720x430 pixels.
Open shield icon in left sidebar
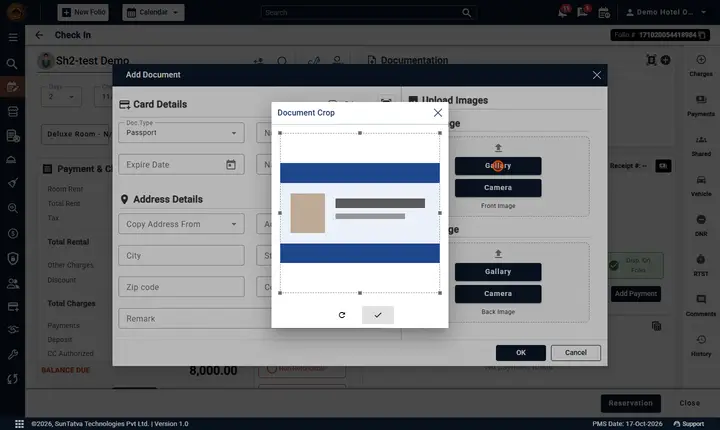(x=13, y=259)
